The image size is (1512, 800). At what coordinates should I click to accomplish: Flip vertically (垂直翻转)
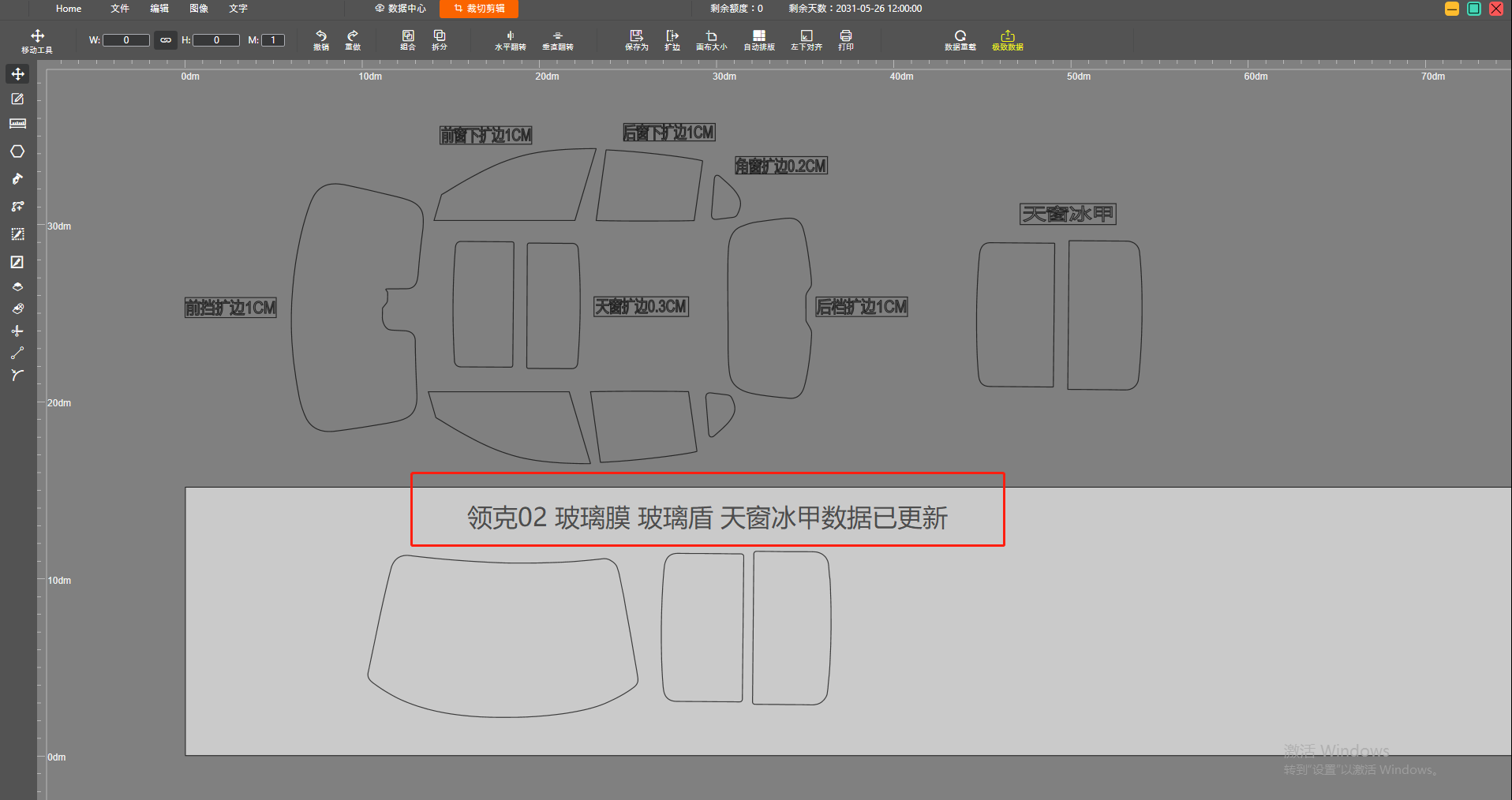pos(558,40)
